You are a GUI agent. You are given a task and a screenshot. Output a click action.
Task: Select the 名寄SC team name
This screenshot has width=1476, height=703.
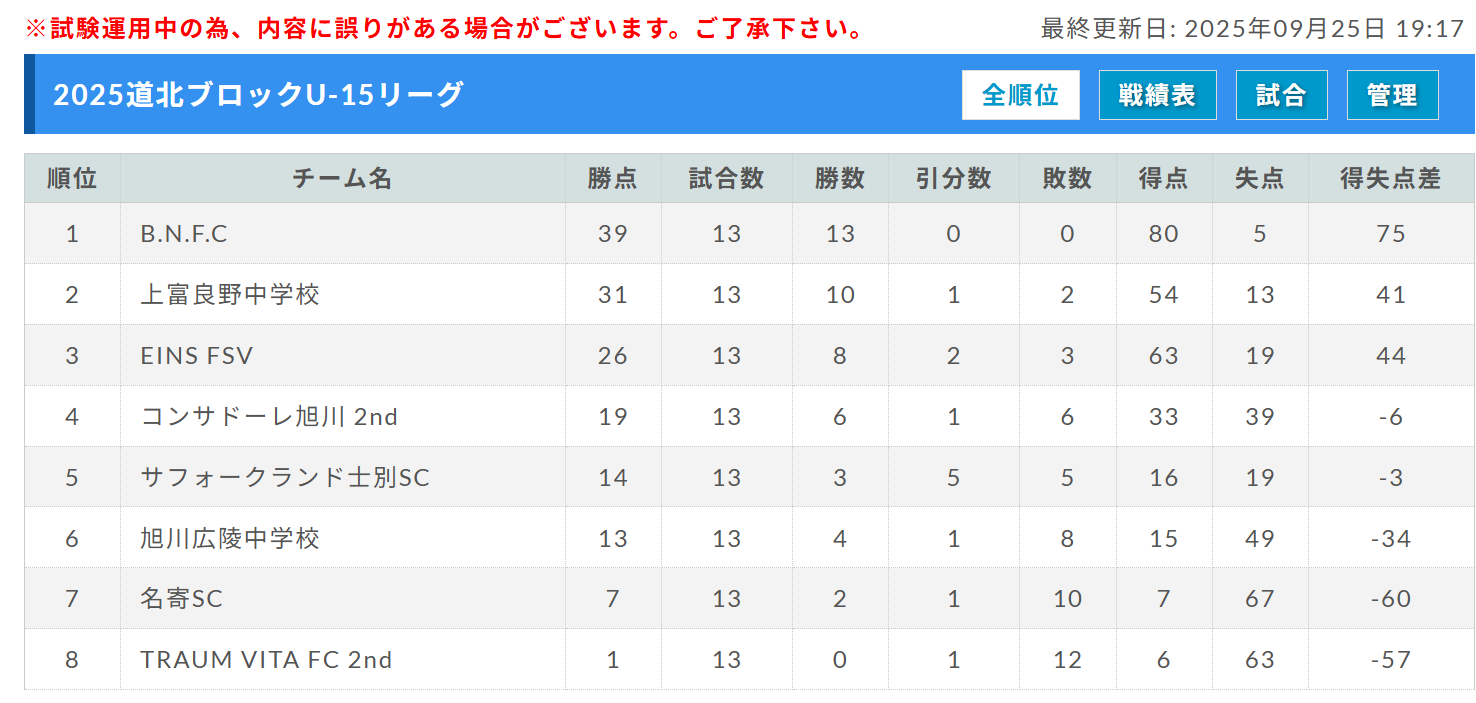tap(182, 599)
